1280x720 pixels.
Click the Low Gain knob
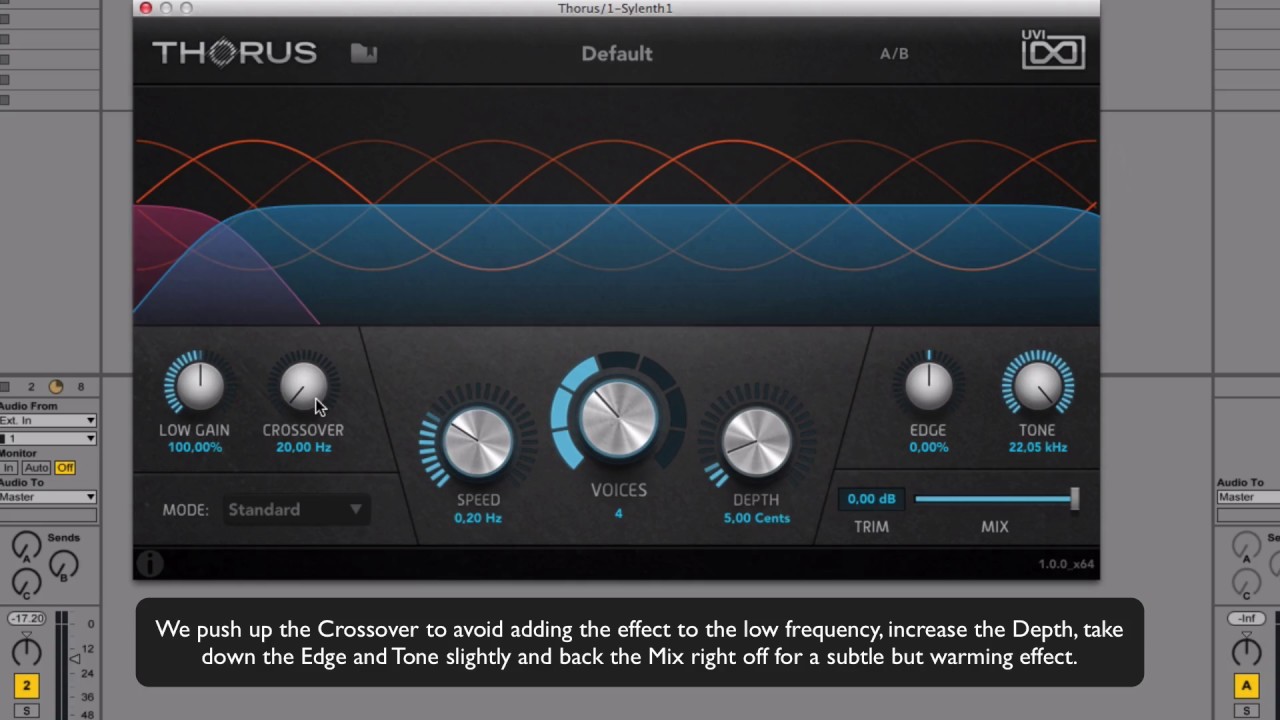pos(198,386)
